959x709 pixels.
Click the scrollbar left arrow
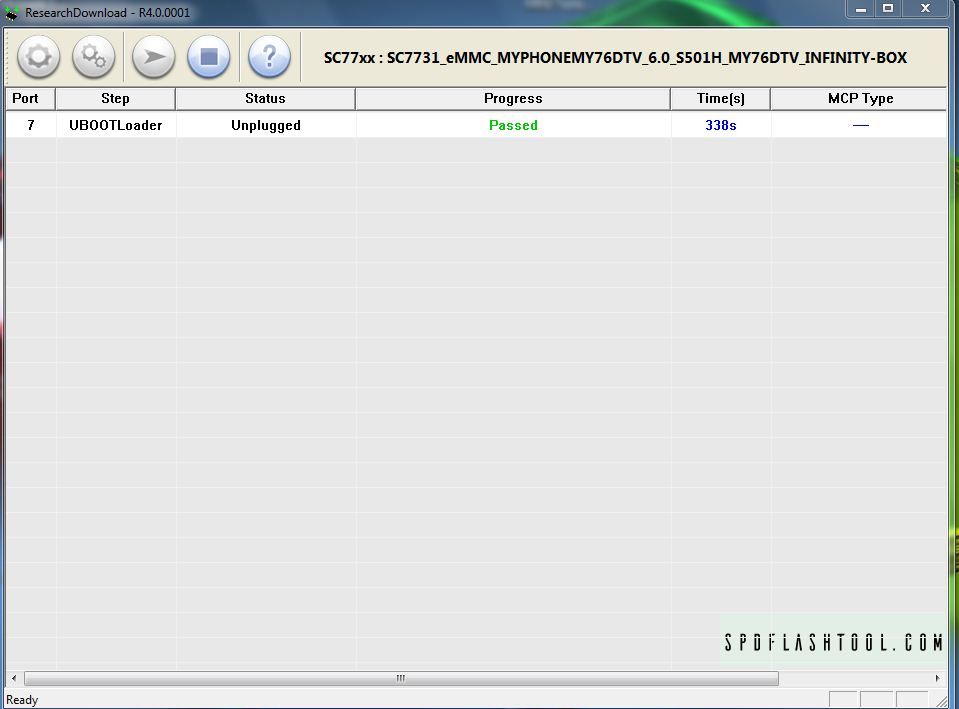tap(14, 678)
